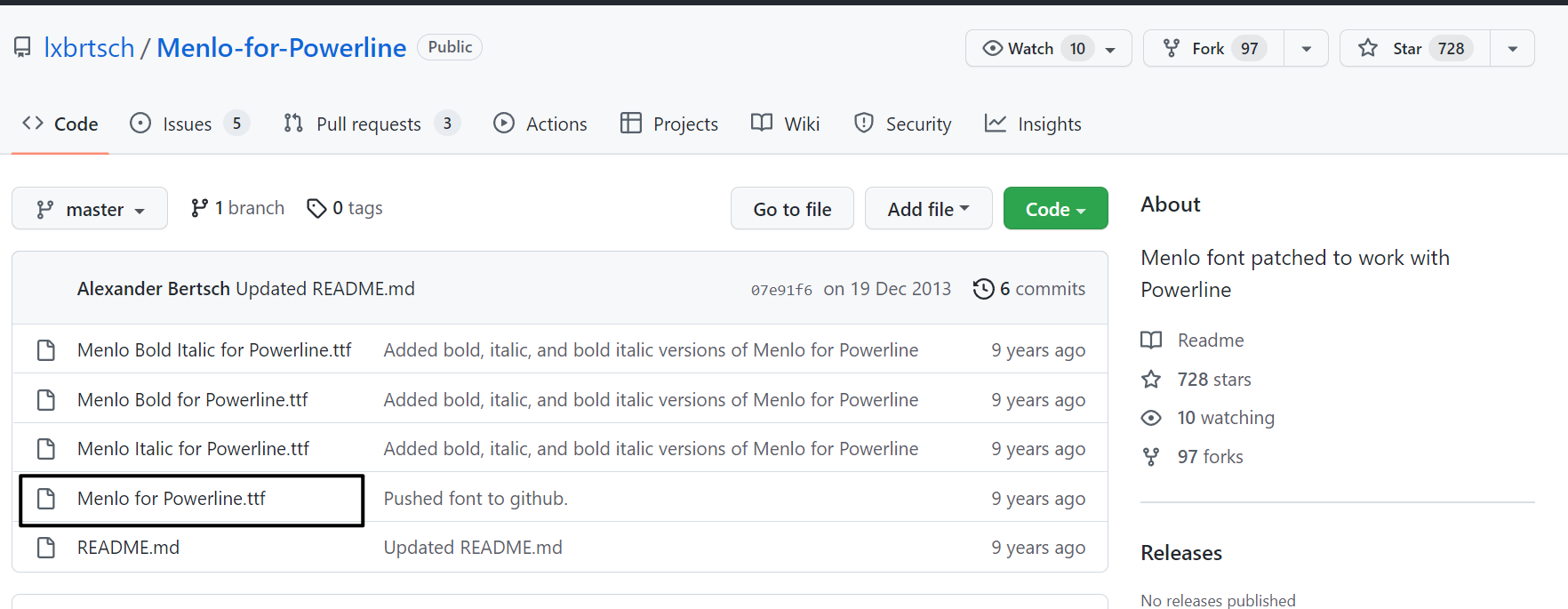Viewport: 1568px width, 609px height.
Task: Open Menlo Italic for Powerline.ttf file
Action: click(x=193, y=449)
